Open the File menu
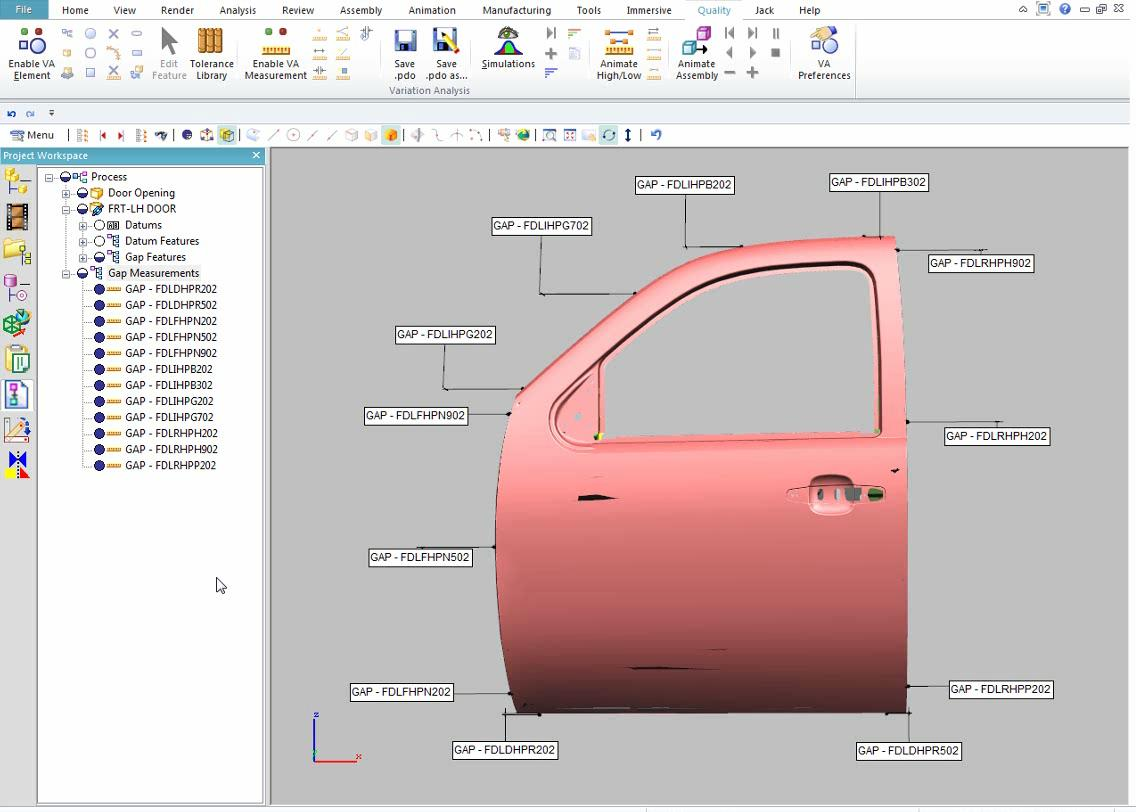The width and height of the screenshot is (1136, 812). pos(23,10)
